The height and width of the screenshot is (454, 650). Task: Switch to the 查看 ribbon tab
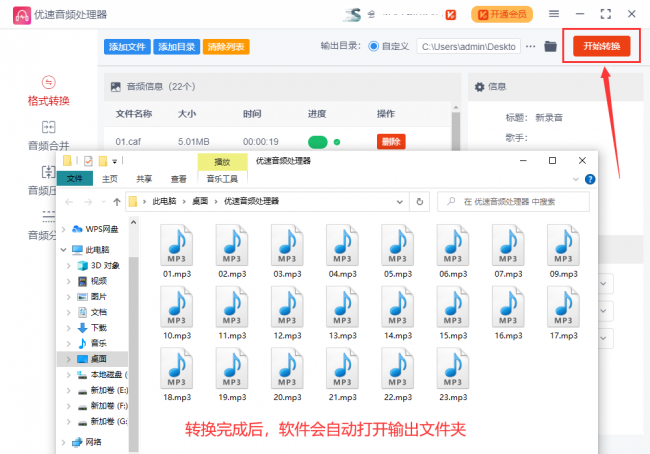coord(179,179)
